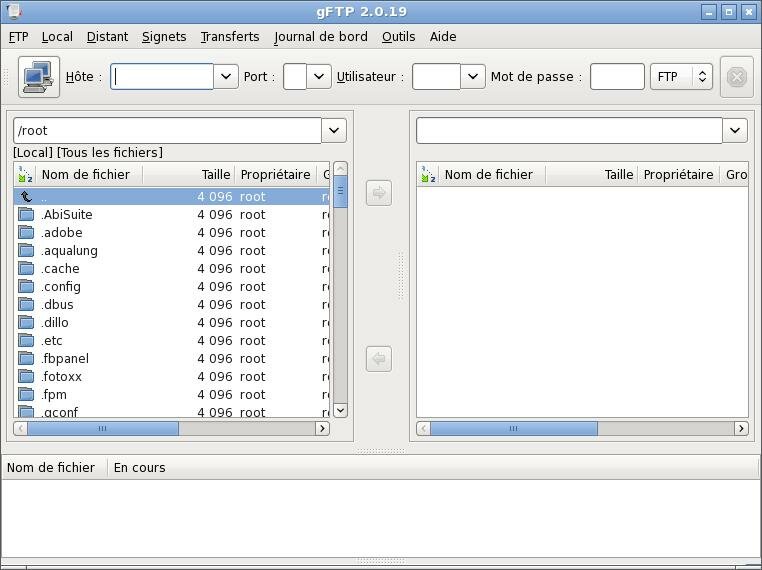Click the gFTP window title icon
The height and width of the screenshot is (570, 762).
pyautogui.click(x=15, y=11)
